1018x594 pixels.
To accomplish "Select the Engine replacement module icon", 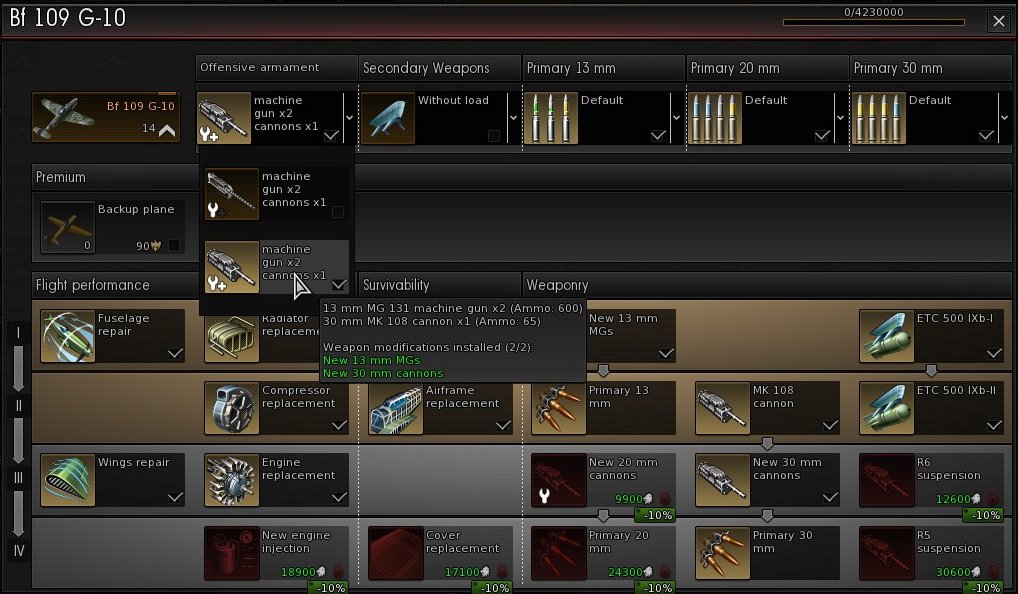I will pyautogui.click(x=232, y=480).
